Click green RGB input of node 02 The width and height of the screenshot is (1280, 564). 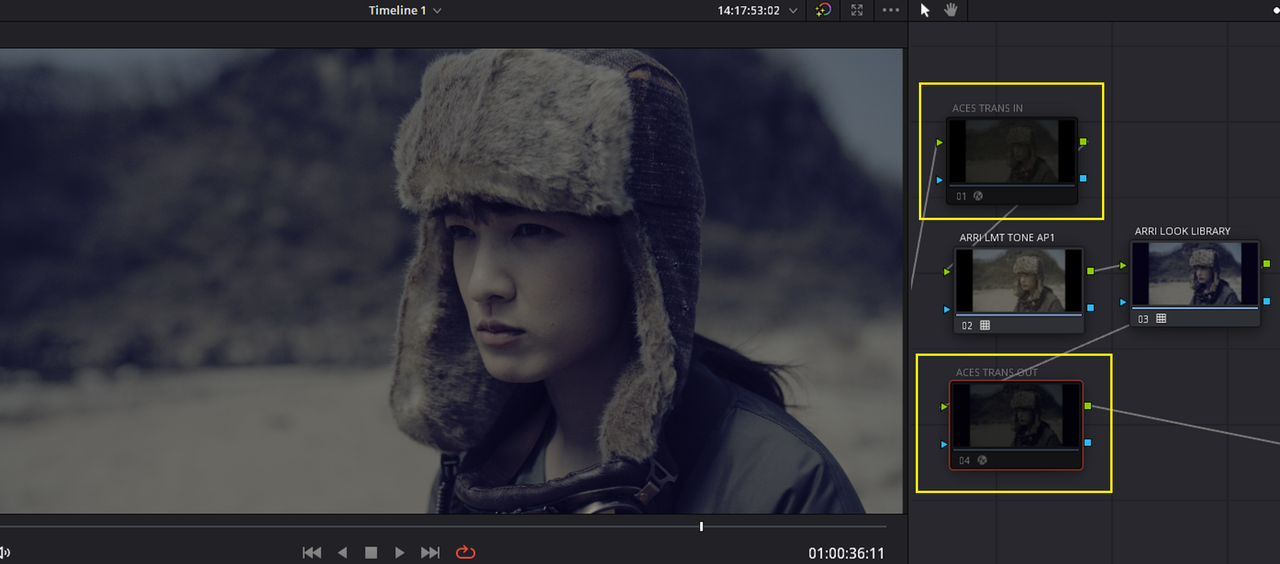pos(947,271)
